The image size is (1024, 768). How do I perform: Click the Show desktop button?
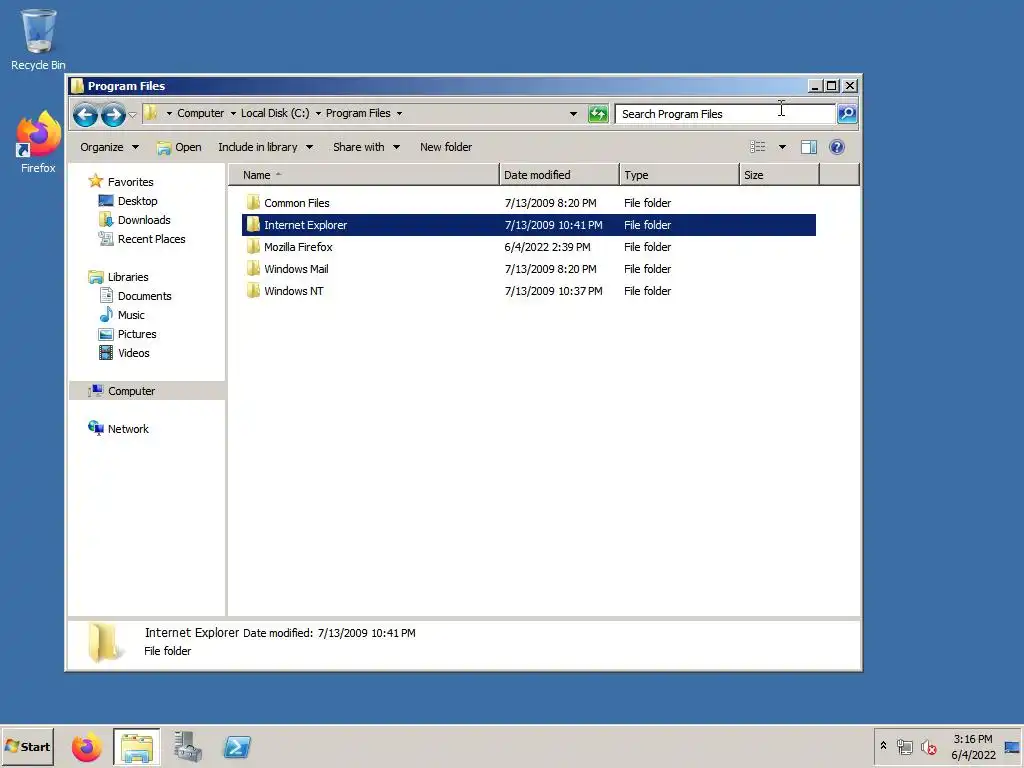pos(1012,746)
